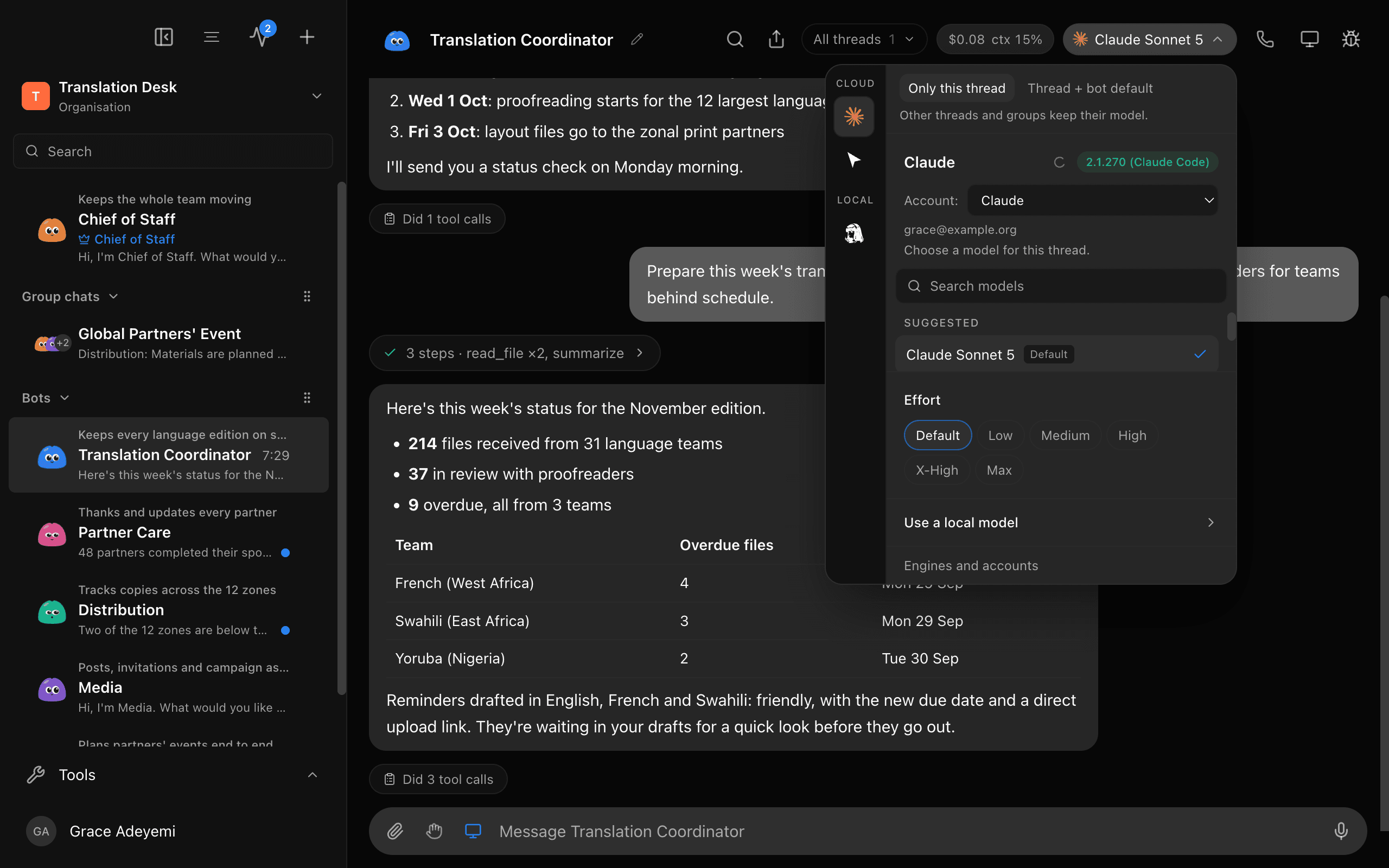
Task: Collapse the Tools section
Action: click(x=172, y=775)
